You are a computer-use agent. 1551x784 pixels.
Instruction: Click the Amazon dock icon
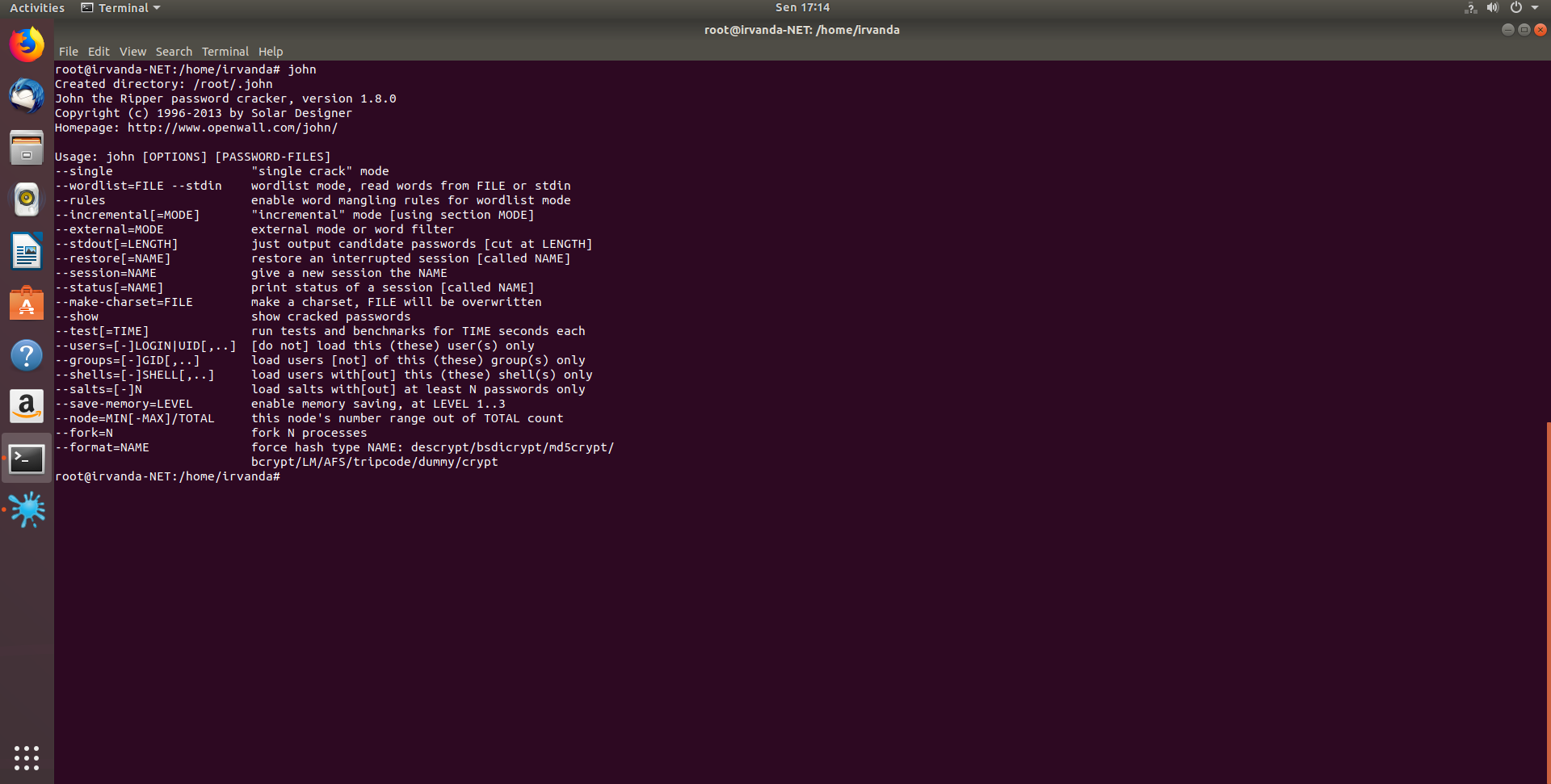(27, 407)
